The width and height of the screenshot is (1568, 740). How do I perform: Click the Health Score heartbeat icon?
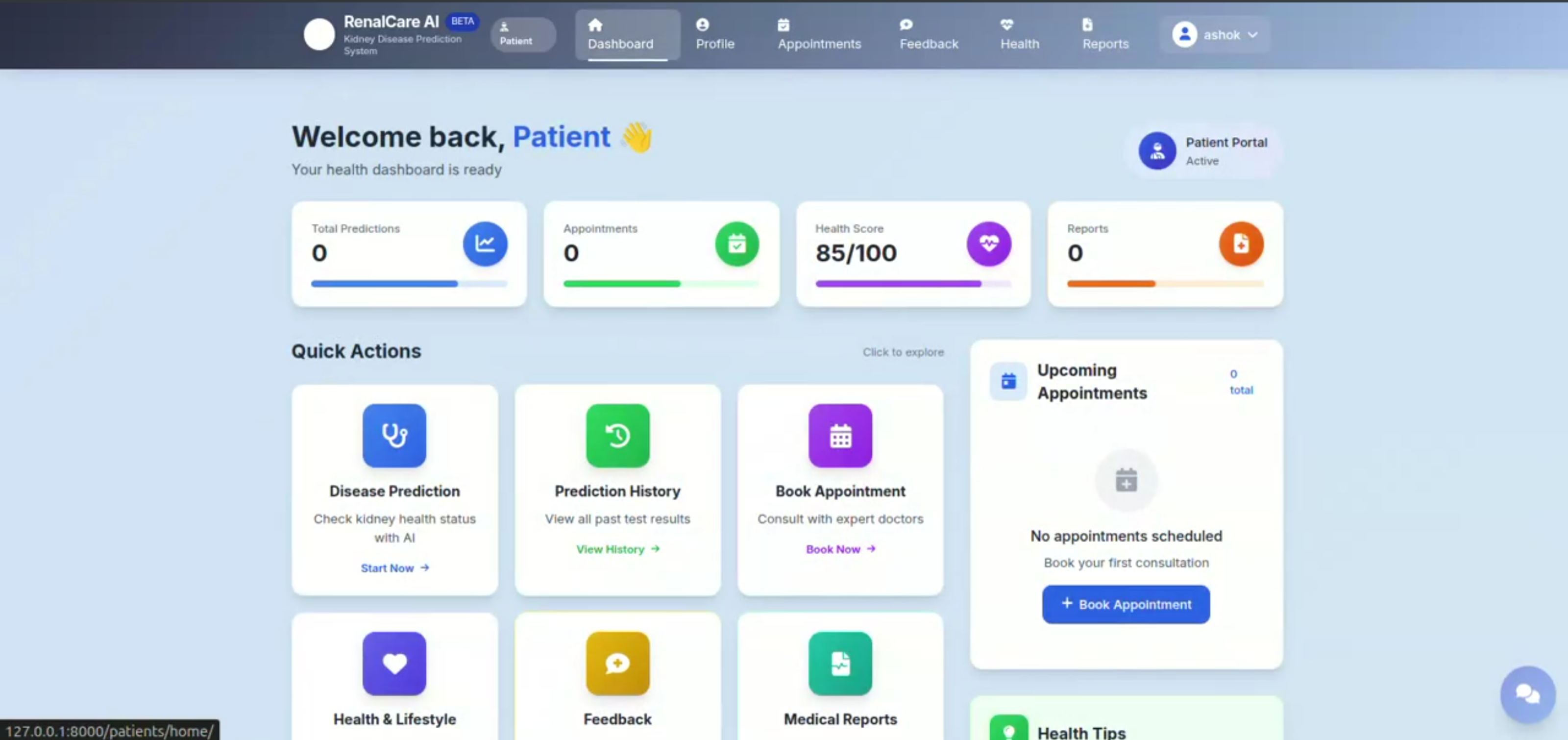point(989,244)
